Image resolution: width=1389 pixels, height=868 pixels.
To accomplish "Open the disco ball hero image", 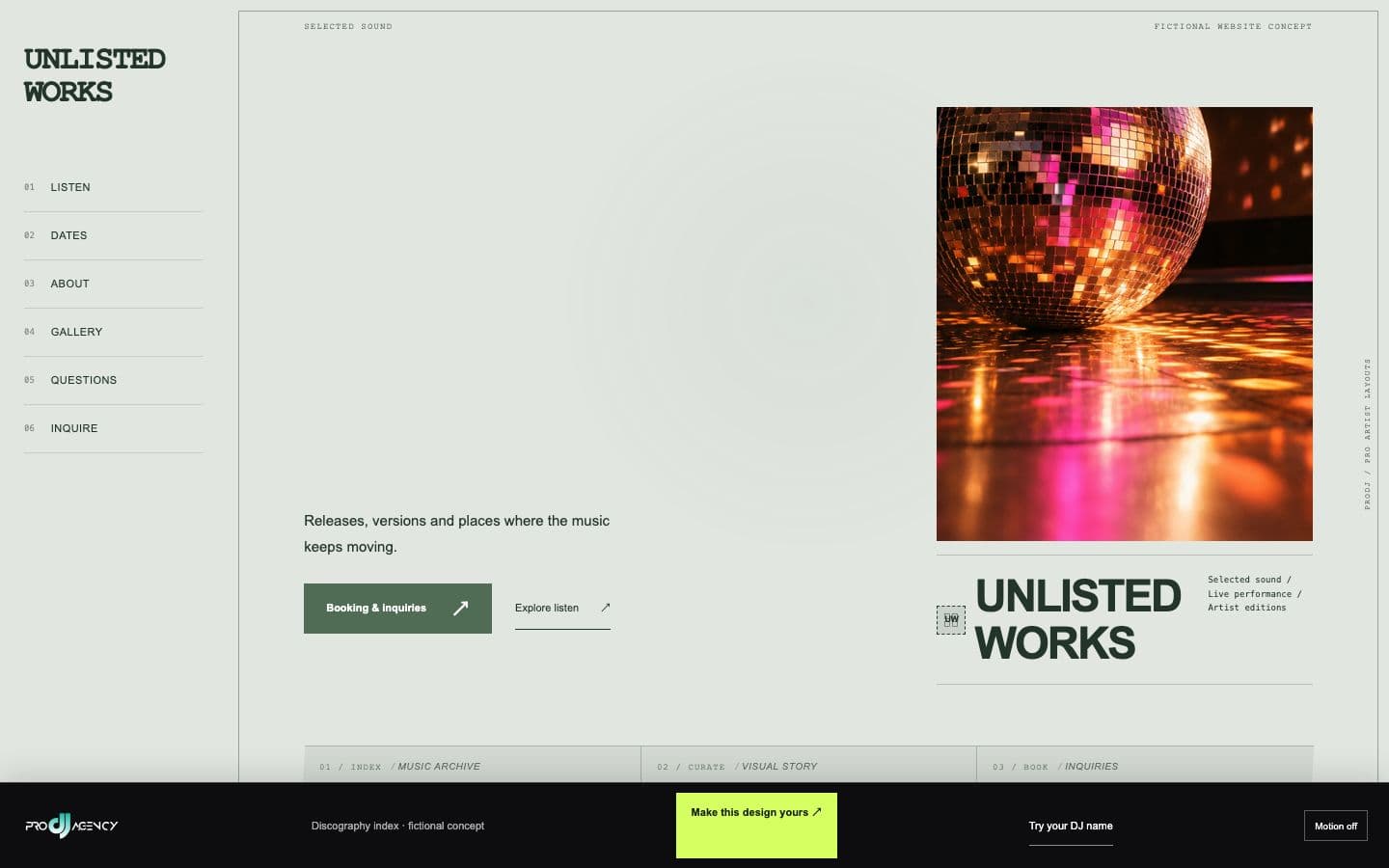I will 1124,324.
